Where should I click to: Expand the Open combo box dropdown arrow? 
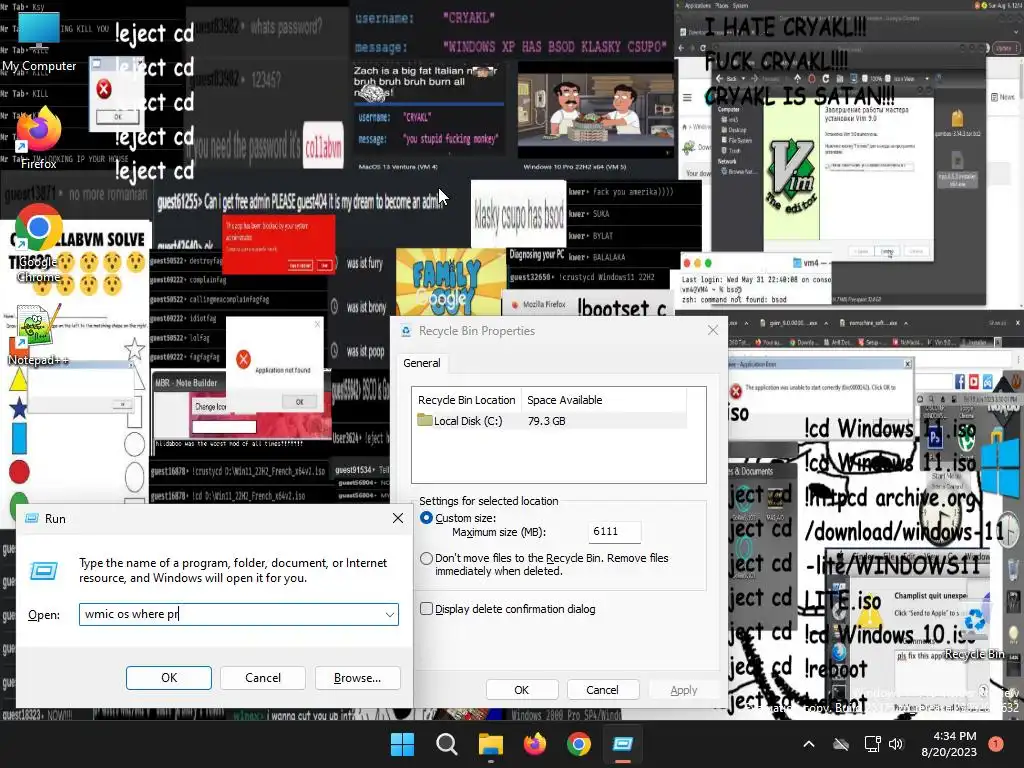pos(390,615)
